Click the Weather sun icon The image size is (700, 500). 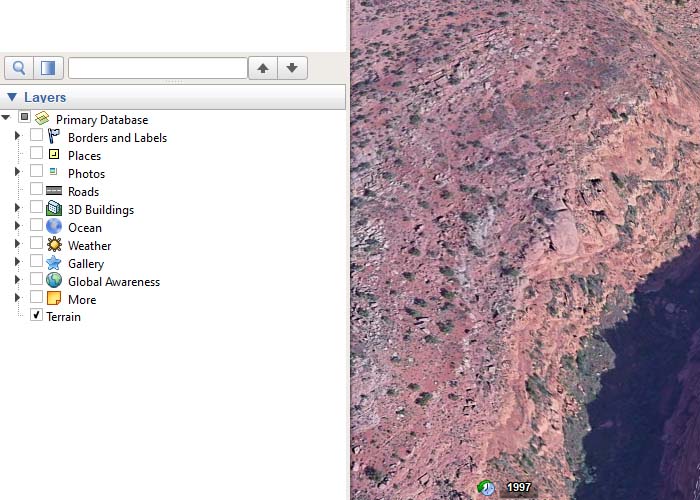pos(54,245)
